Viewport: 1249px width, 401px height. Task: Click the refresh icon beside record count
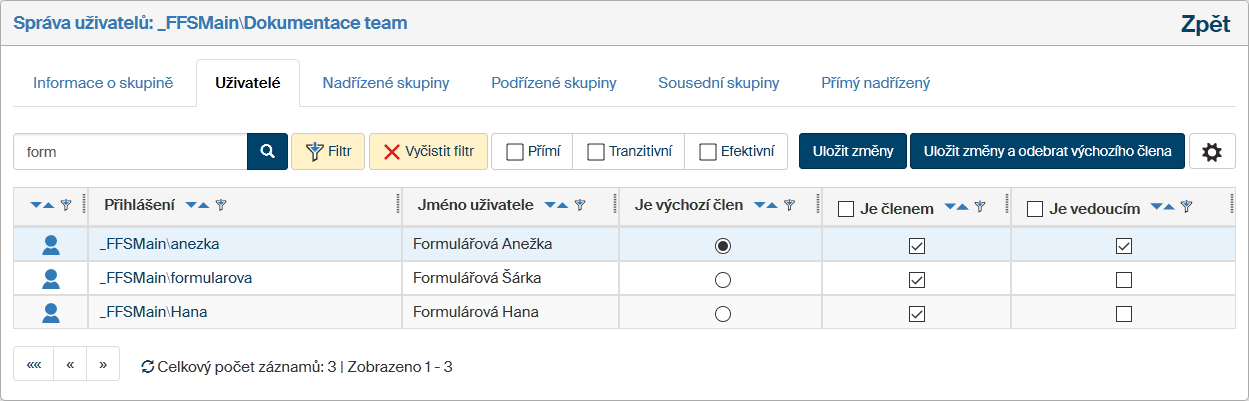tap(148, 367)
